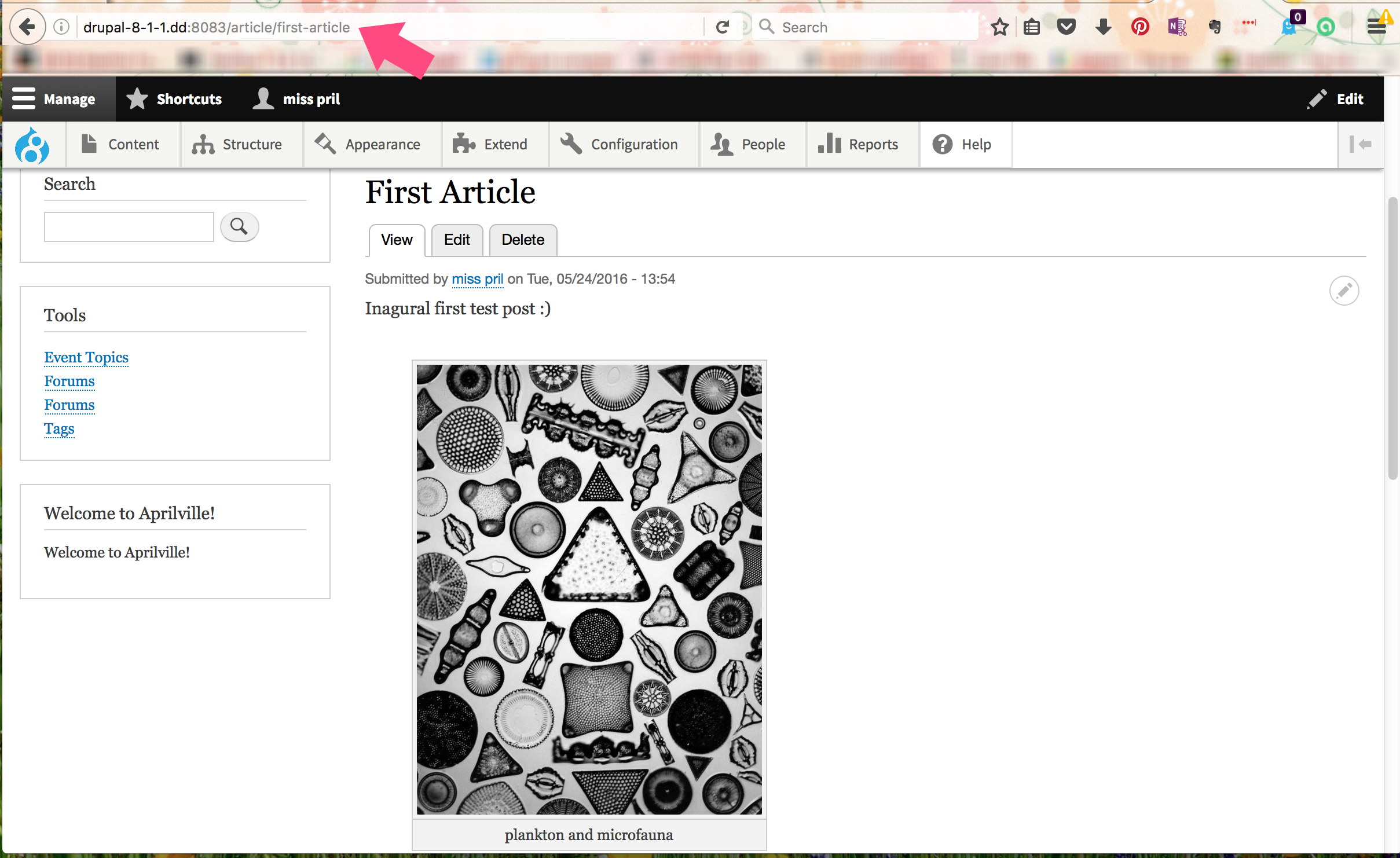This screenshot has width=1400, height=858.
Task: Reload the page with refresh icon
Action: (722, 27)
